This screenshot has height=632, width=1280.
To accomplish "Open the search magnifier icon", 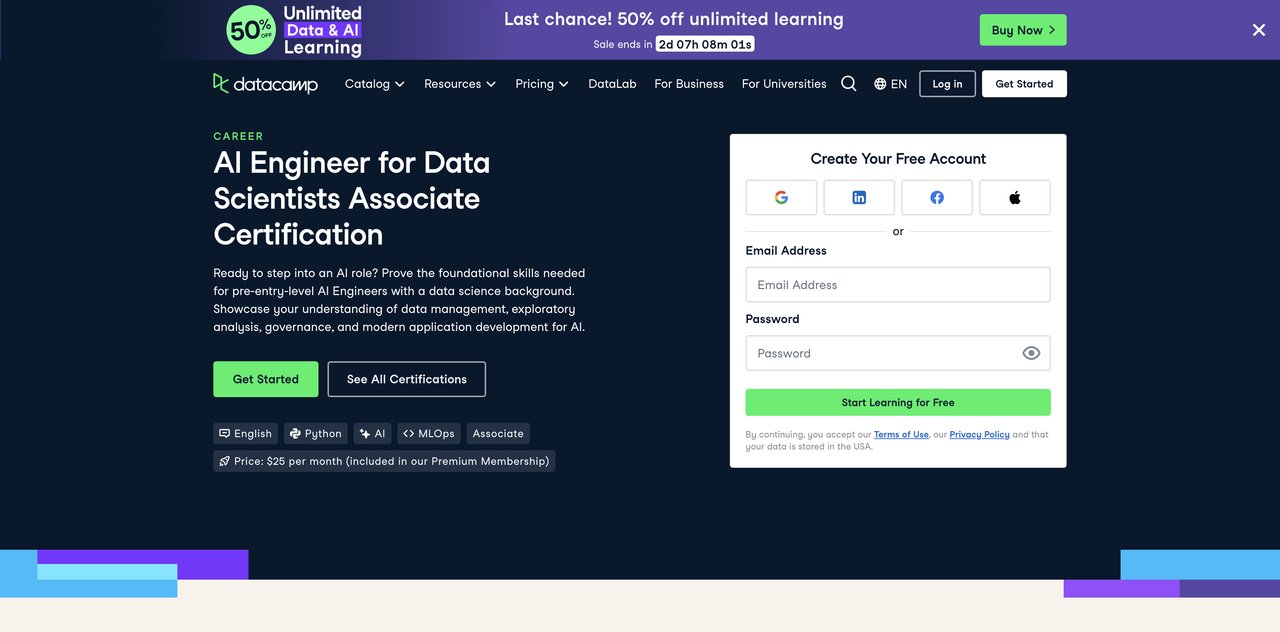I will [x=848, y=84].
